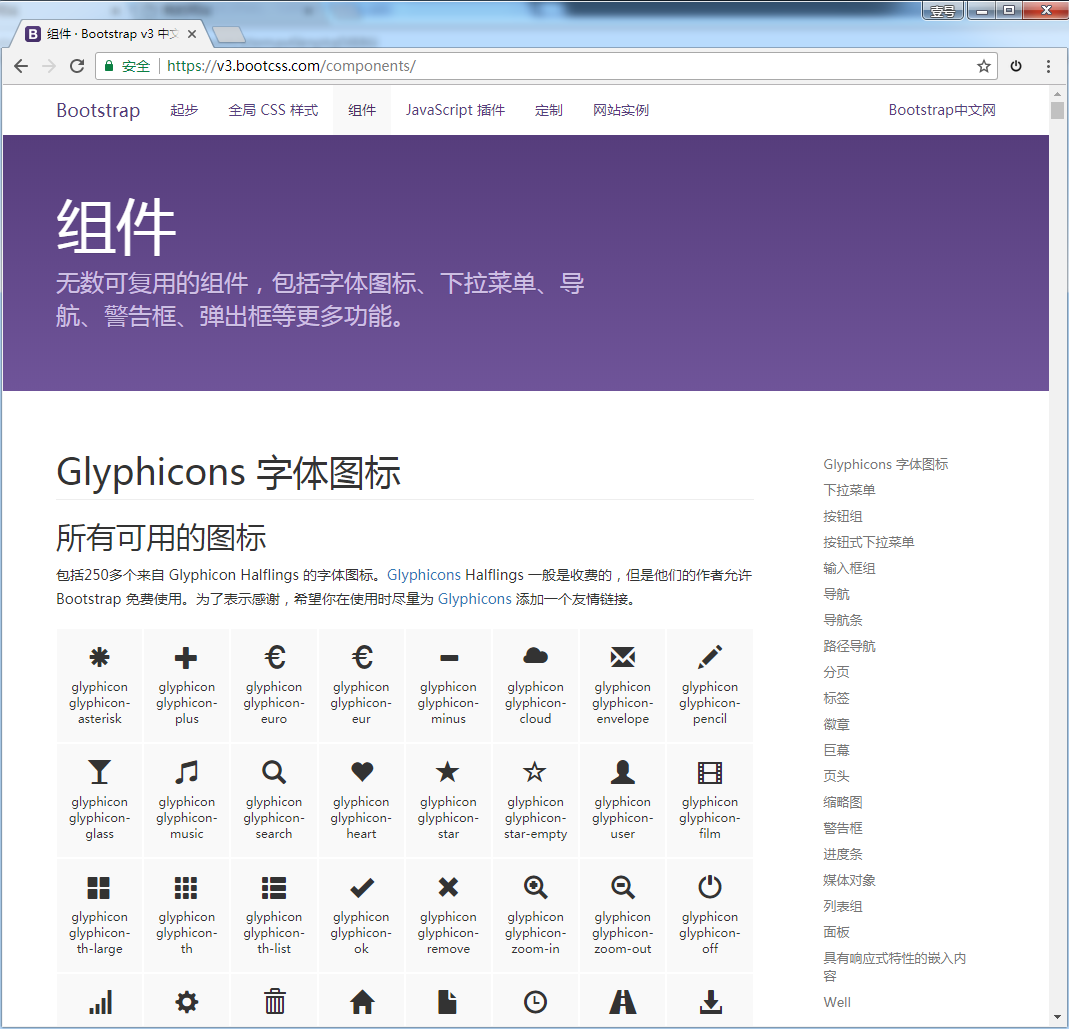
Task: Click the filled glyphicon-star icon
Action: tap(448, 771)
